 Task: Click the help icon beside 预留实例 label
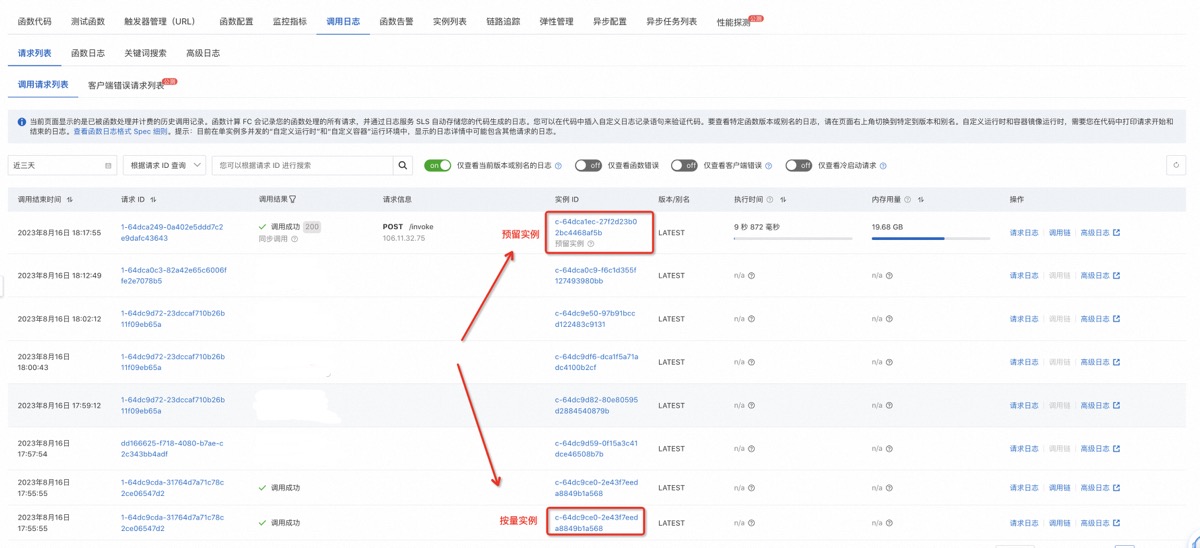click(x=591, y=244)
